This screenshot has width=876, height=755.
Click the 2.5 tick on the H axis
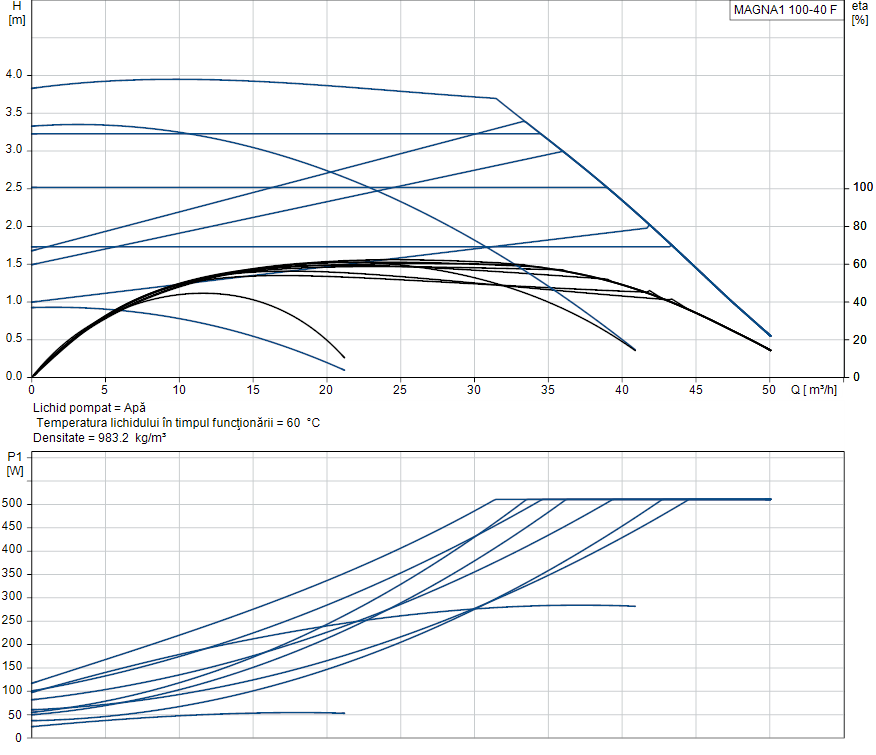coord(14,188)
